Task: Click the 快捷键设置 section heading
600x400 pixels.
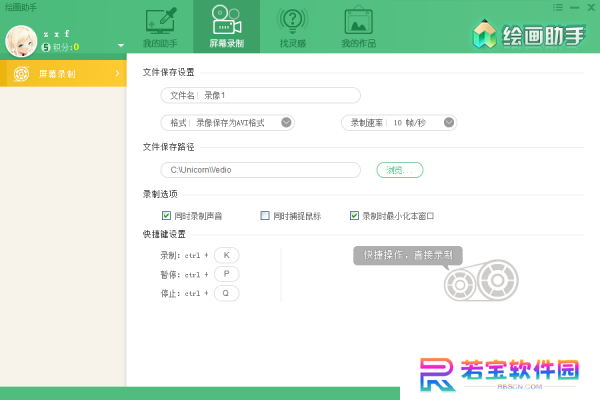Action: (x=164, y=234)
